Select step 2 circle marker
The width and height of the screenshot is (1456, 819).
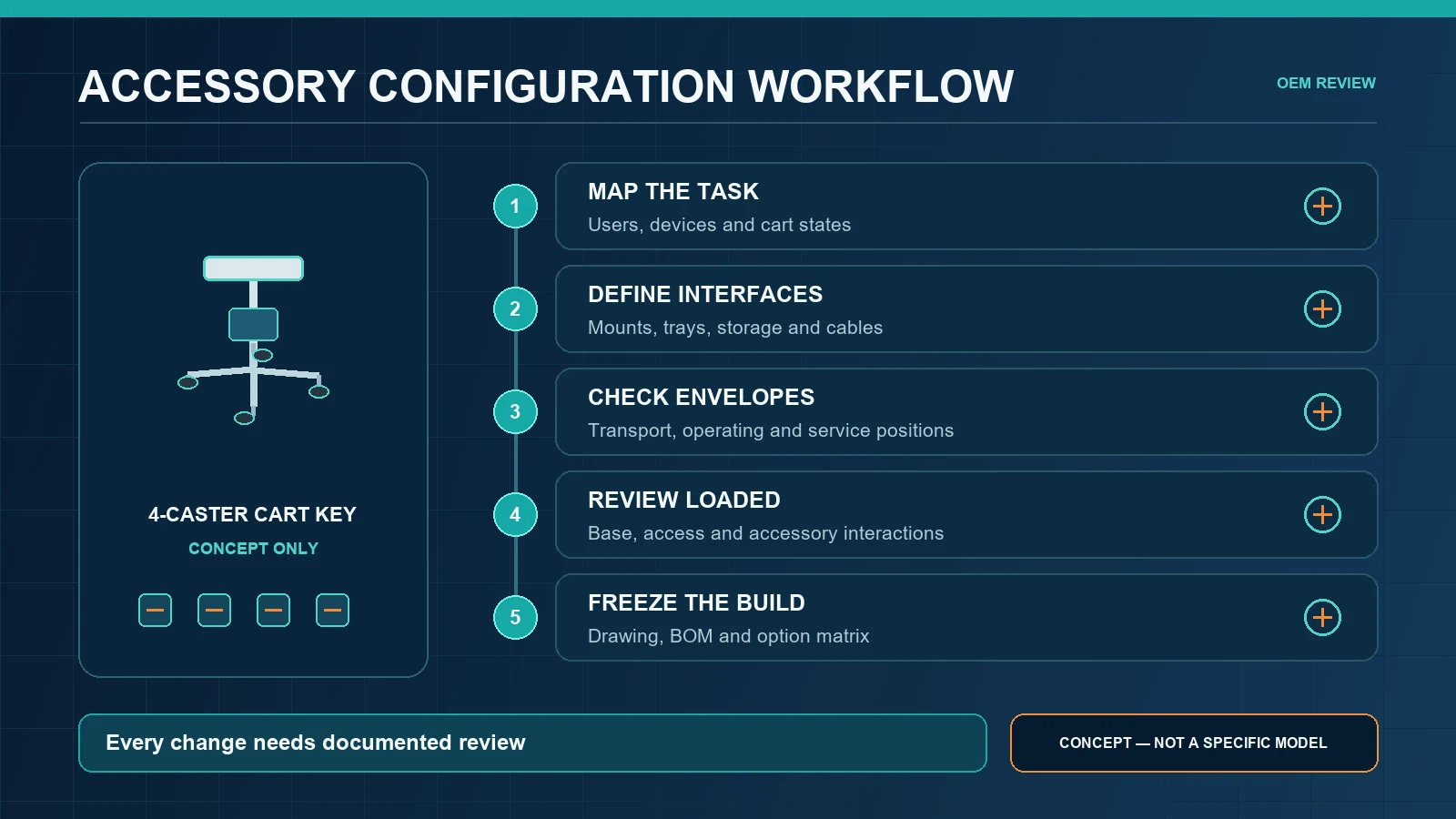point(515,309)
